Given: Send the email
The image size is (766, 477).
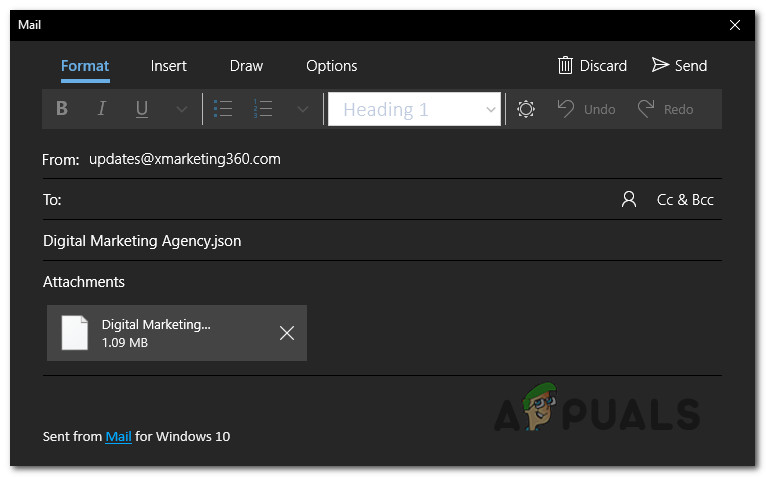Looking at the screenshot, I should tap(679, 65).
